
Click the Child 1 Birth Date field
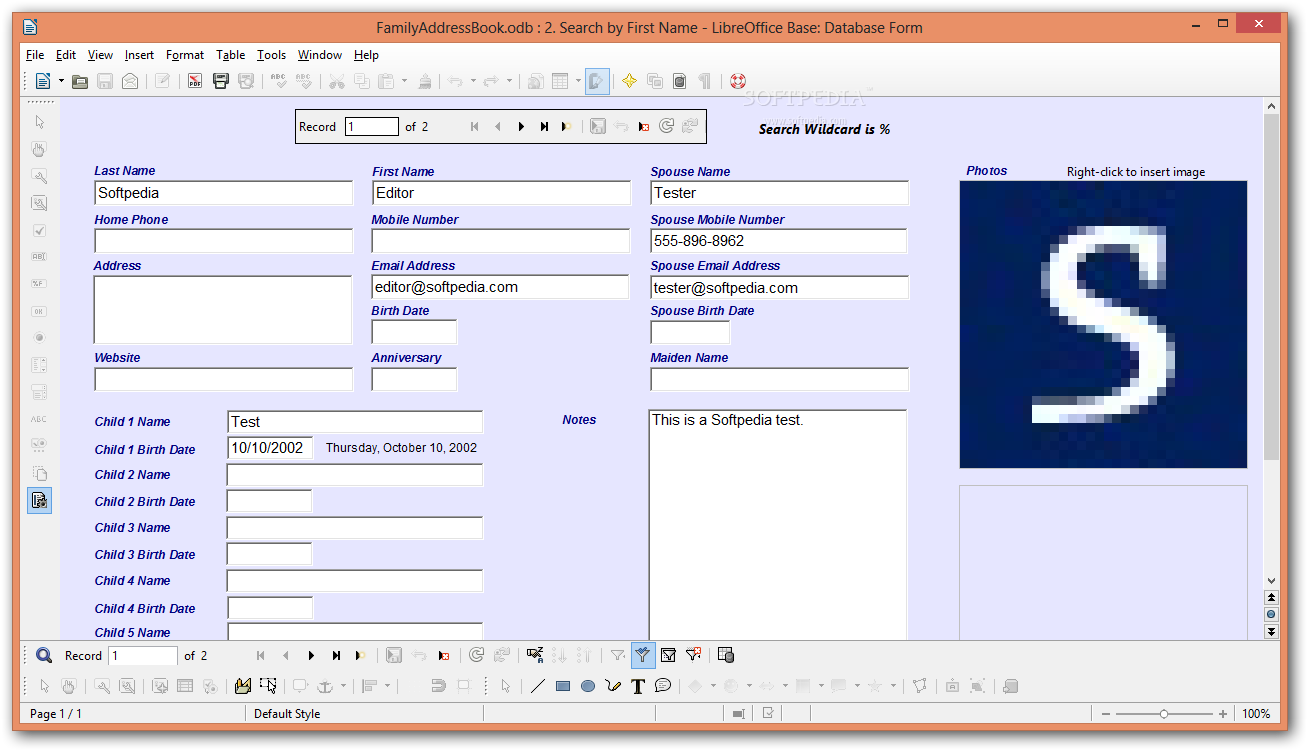(x=271, y=448)
